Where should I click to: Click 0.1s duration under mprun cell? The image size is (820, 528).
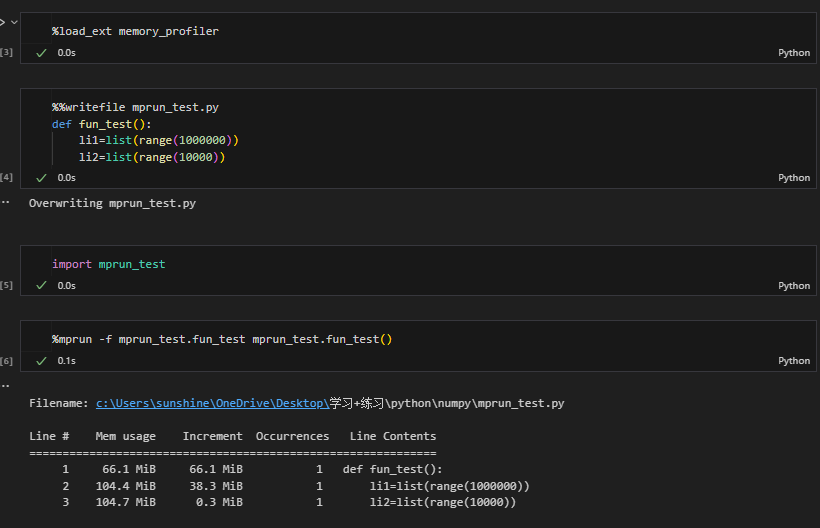[66, 361]
